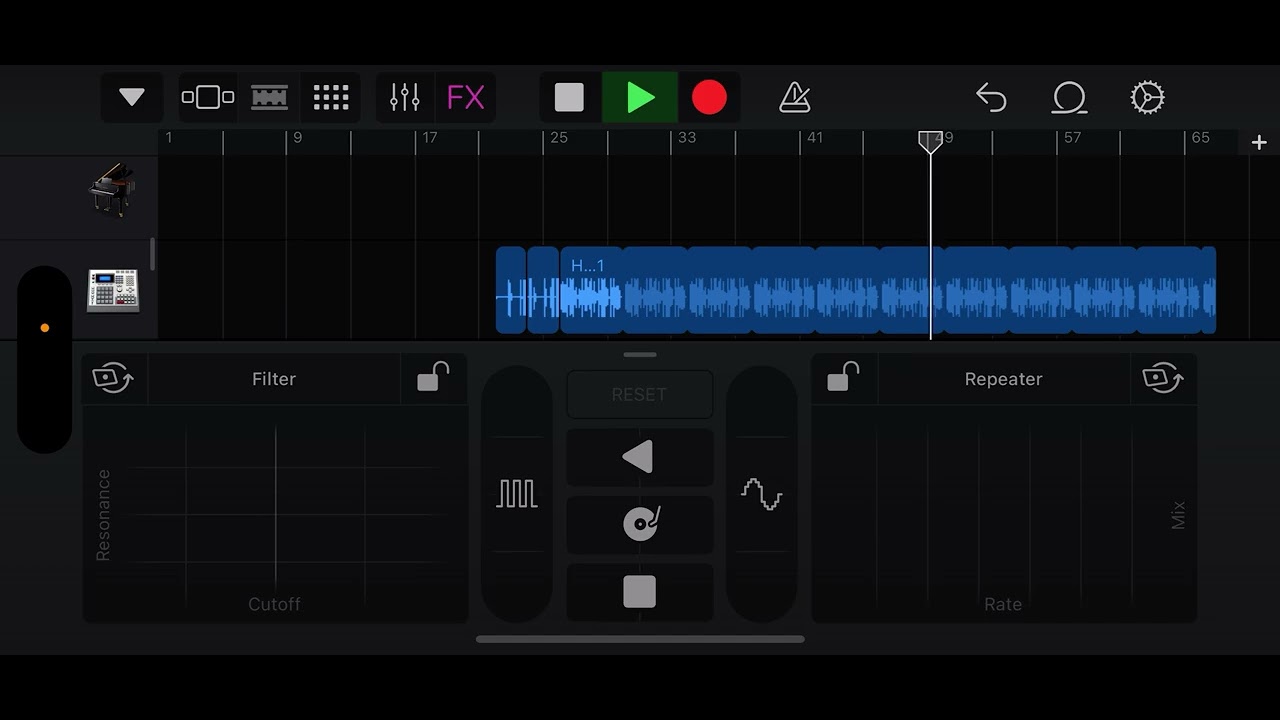Tap the gater square-wave effect strip

(x=517, y=494)
